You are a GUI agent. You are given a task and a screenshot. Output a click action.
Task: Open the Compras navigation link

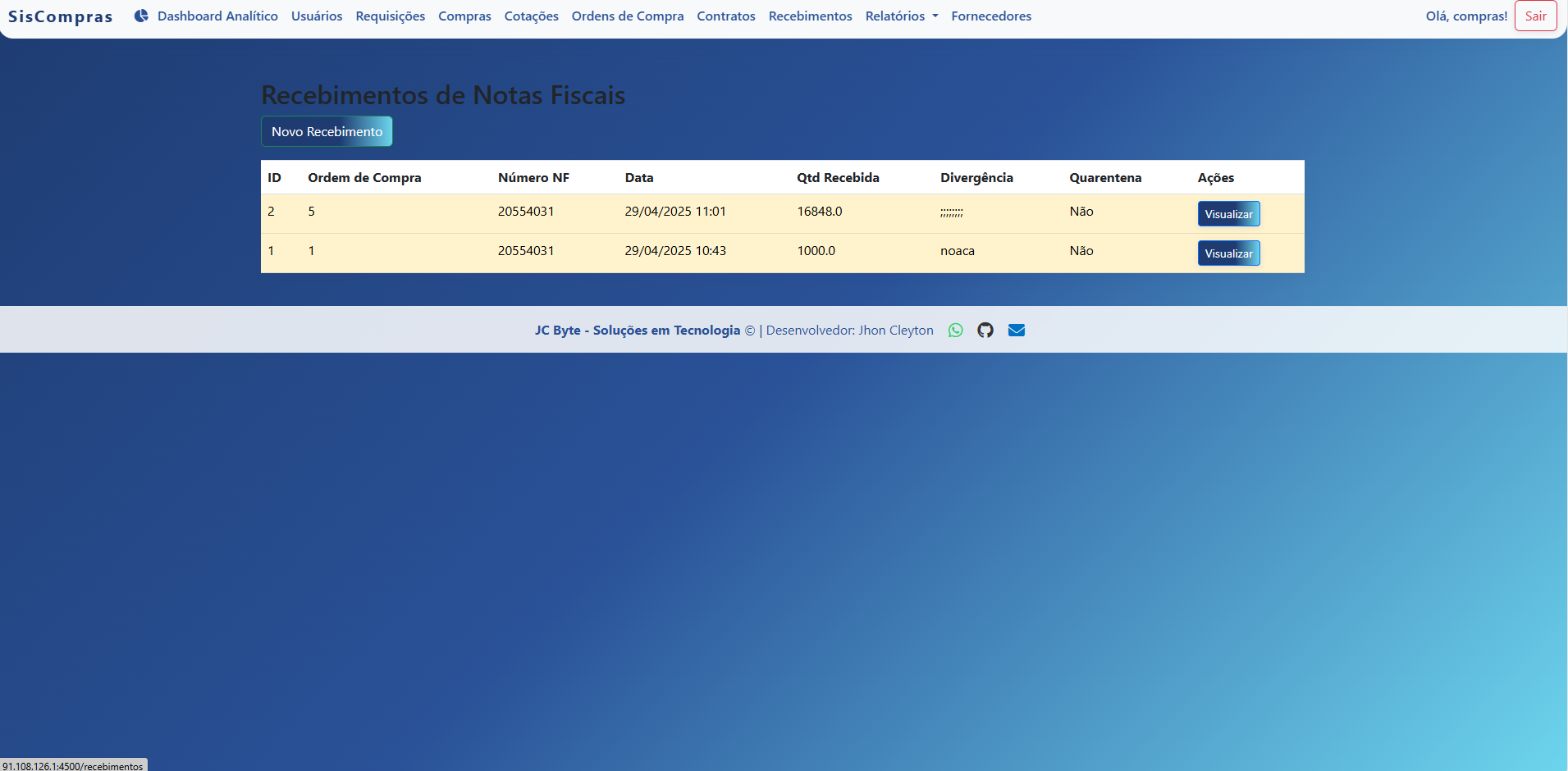464,16
